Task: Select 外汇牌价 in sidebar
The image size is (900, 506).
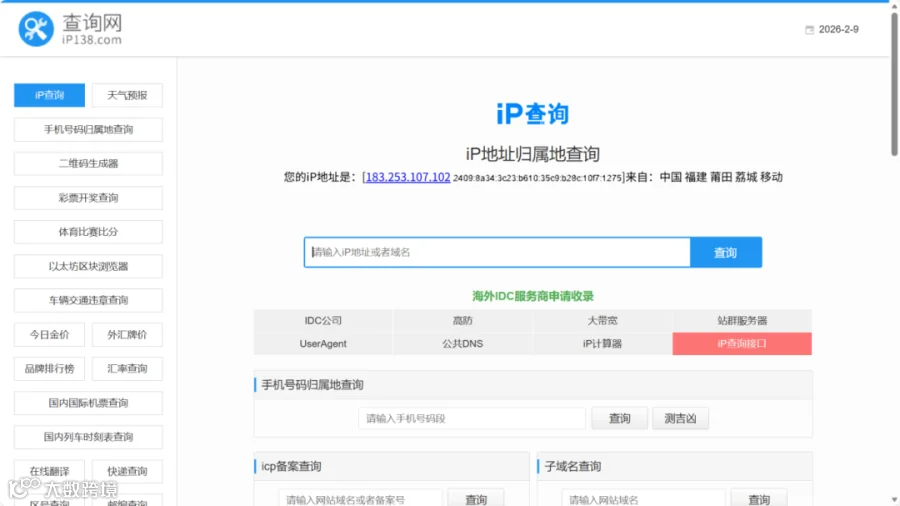Action: 127,334
